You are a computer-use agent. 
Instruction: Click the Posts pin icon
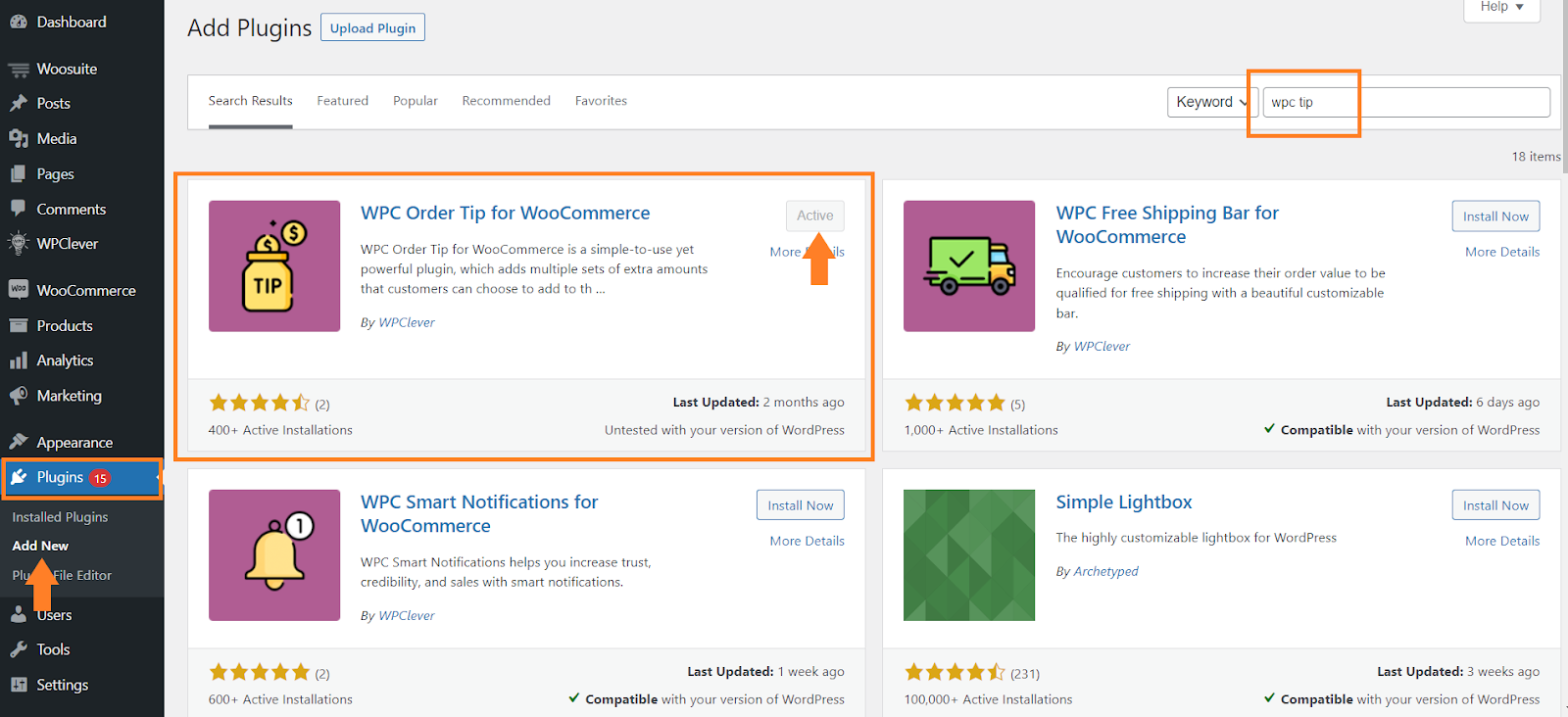click(x=19, y=103)
